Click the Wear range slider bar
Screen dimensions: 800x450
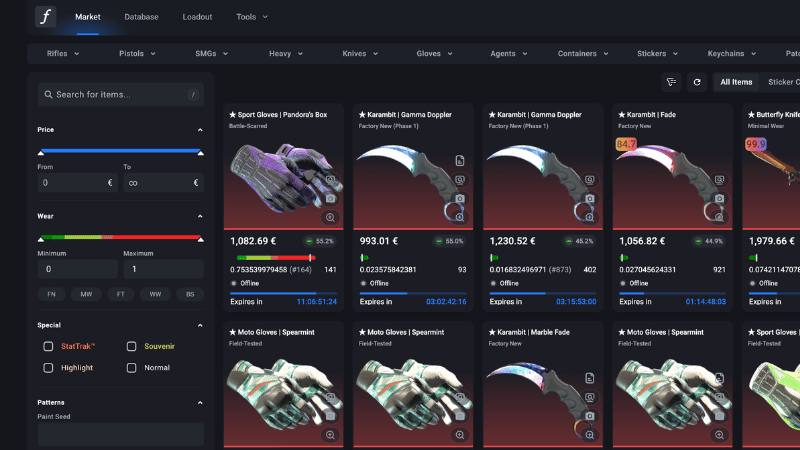tap(120, 238)
